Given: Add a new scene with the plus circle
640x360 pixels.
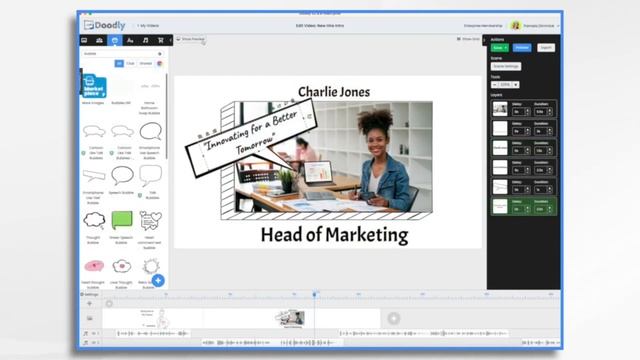Looking at the screenshot, I should click(x=393, y=318).
